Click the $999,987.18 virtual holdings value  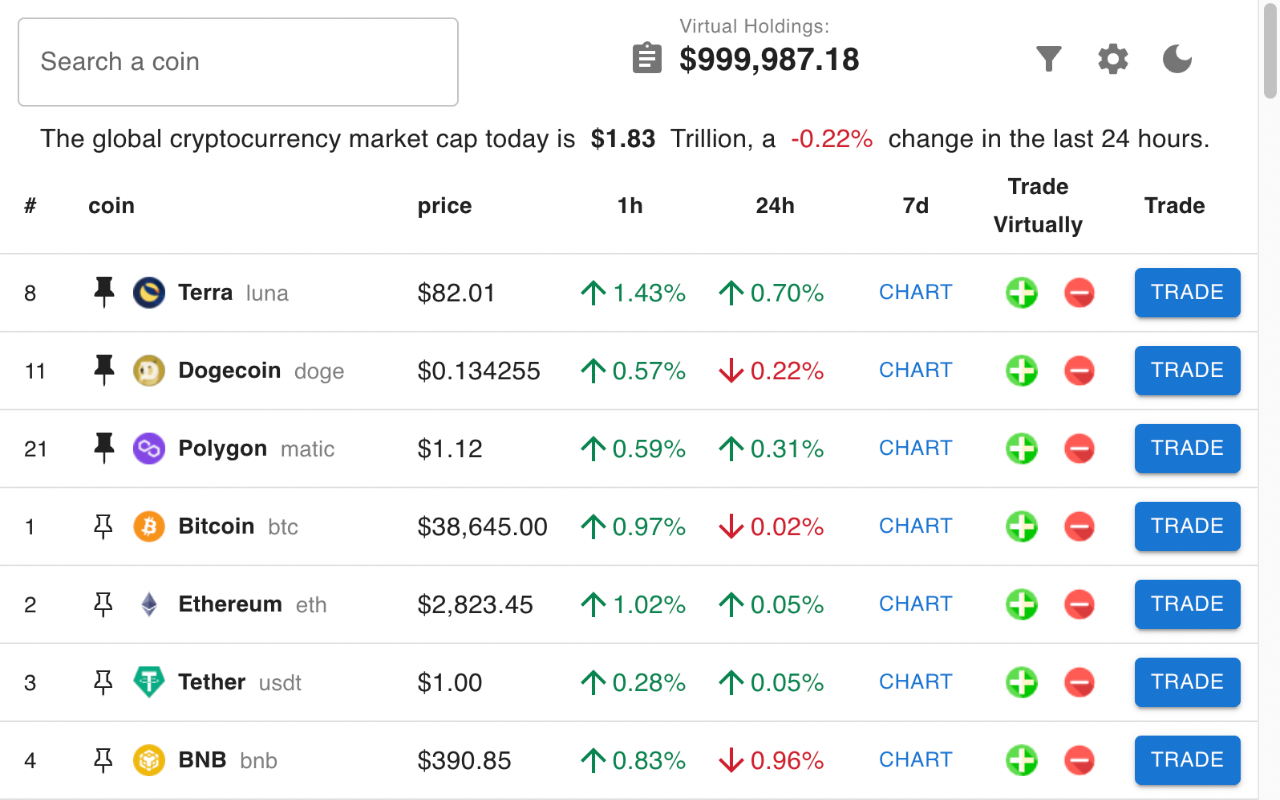pos(769,60)
